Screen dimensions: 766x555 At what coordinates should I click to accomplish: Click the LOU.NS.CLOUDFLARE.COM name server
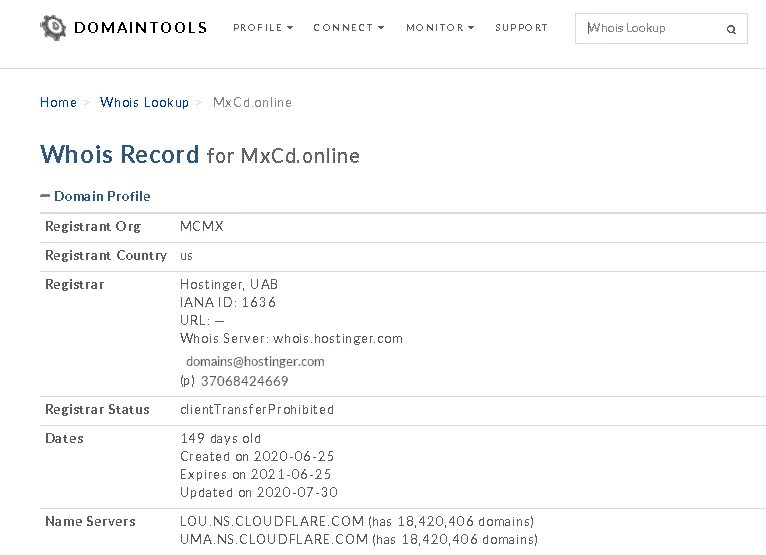point(272,521)
